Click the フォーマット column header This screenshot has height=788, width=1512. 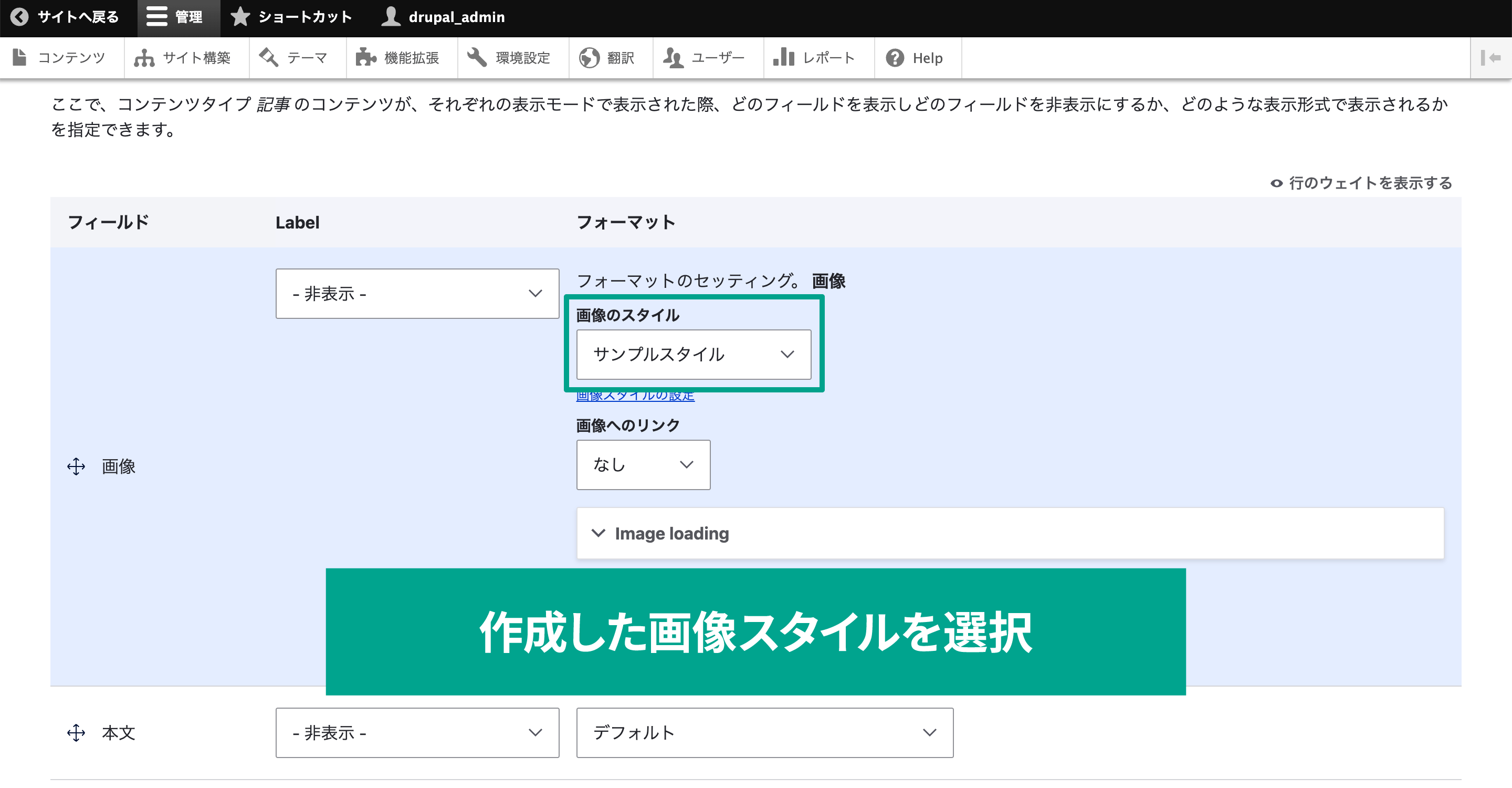coord(626,223)
